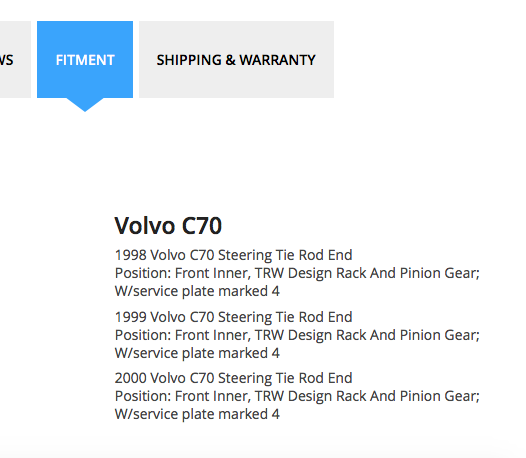Click the blue pointer arrow below Fitment tab
The image size is (526, 458).
[85, 105]
